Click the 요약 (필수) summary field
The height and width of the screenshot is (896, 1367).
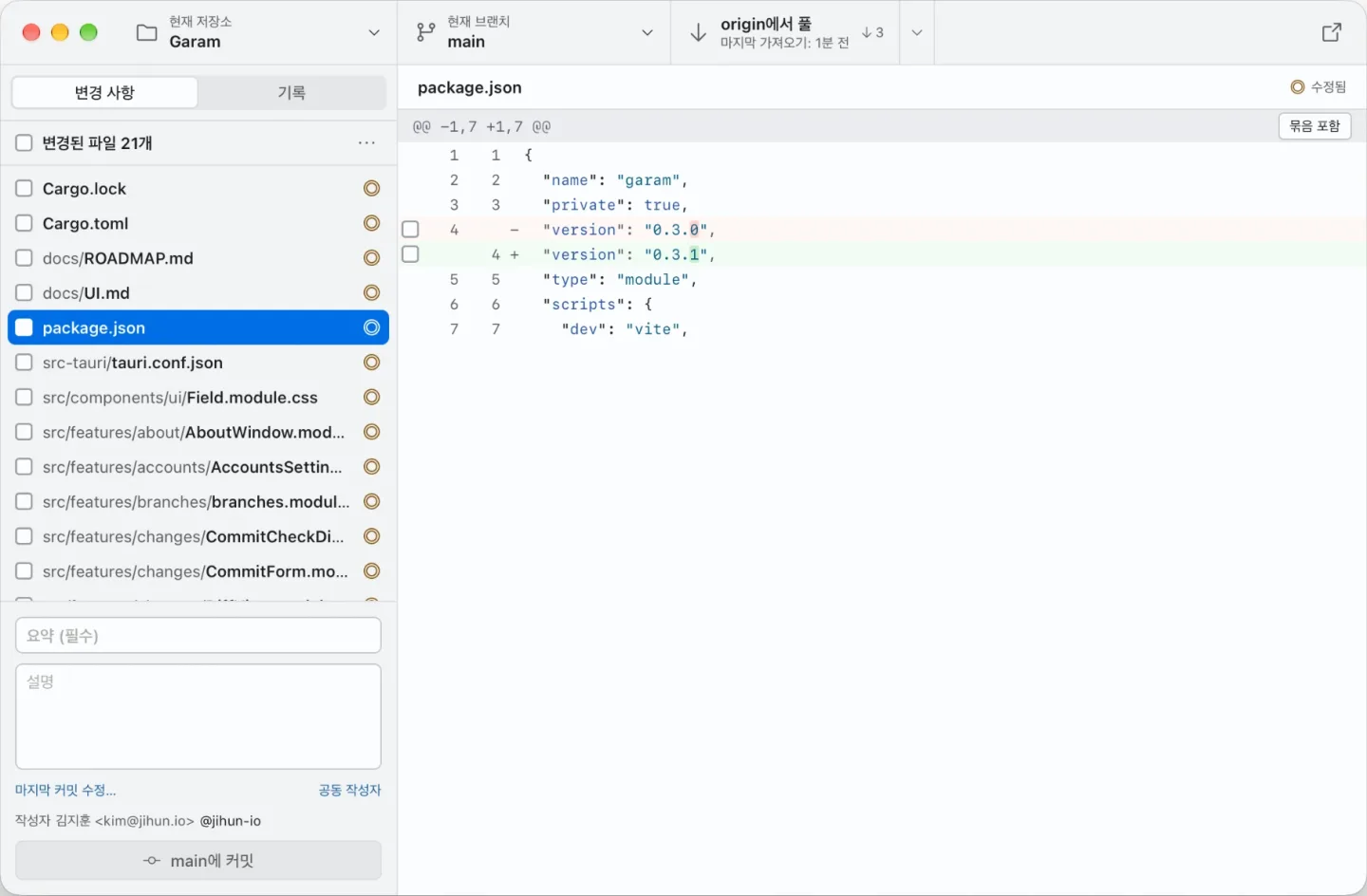tap(198, 635)
